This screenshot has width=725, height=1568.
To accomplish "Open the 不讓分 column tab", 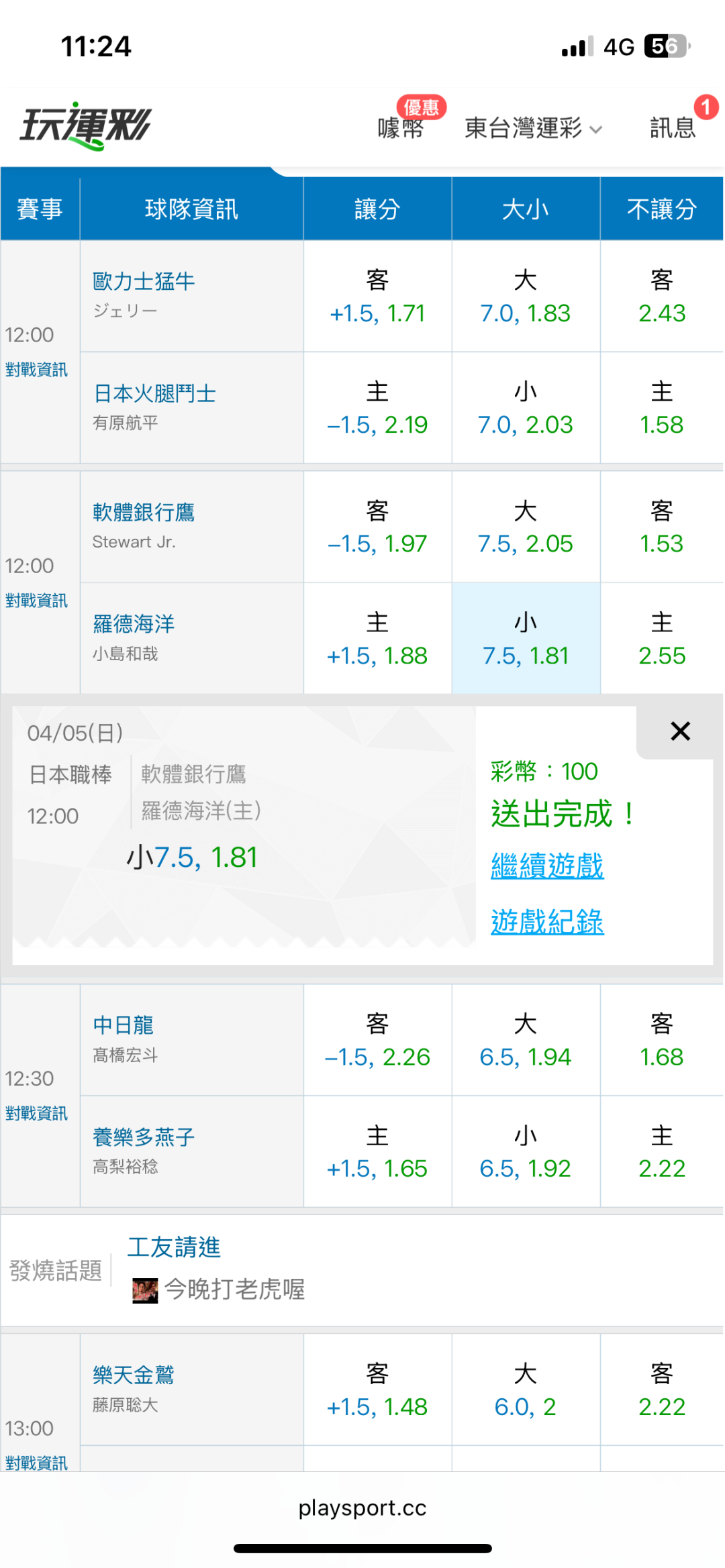I will tap(661, 209).
